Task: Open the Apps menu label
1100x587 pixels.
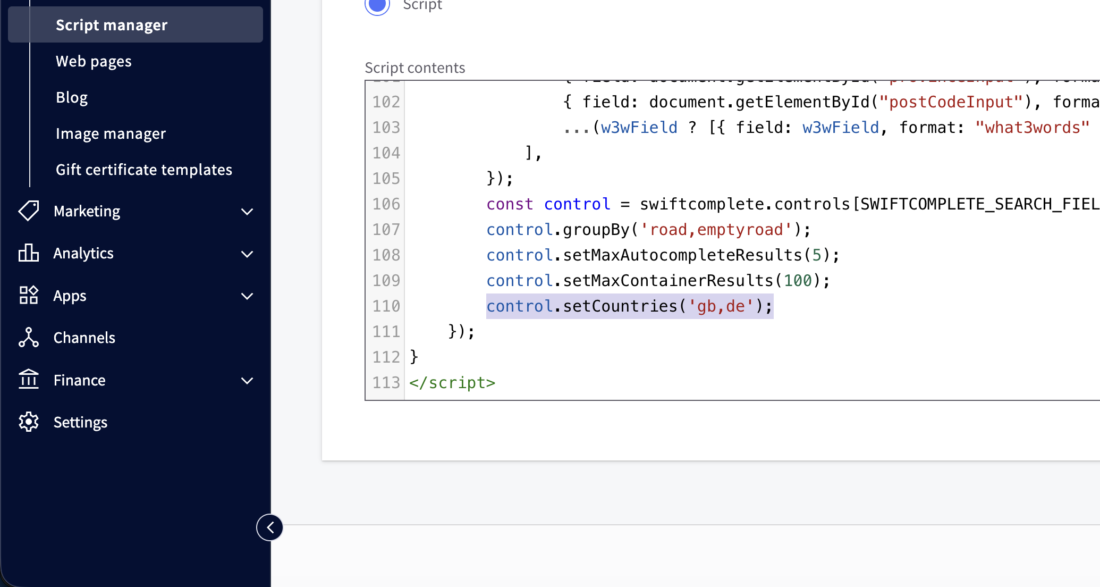Action: (x=70, y=296)
